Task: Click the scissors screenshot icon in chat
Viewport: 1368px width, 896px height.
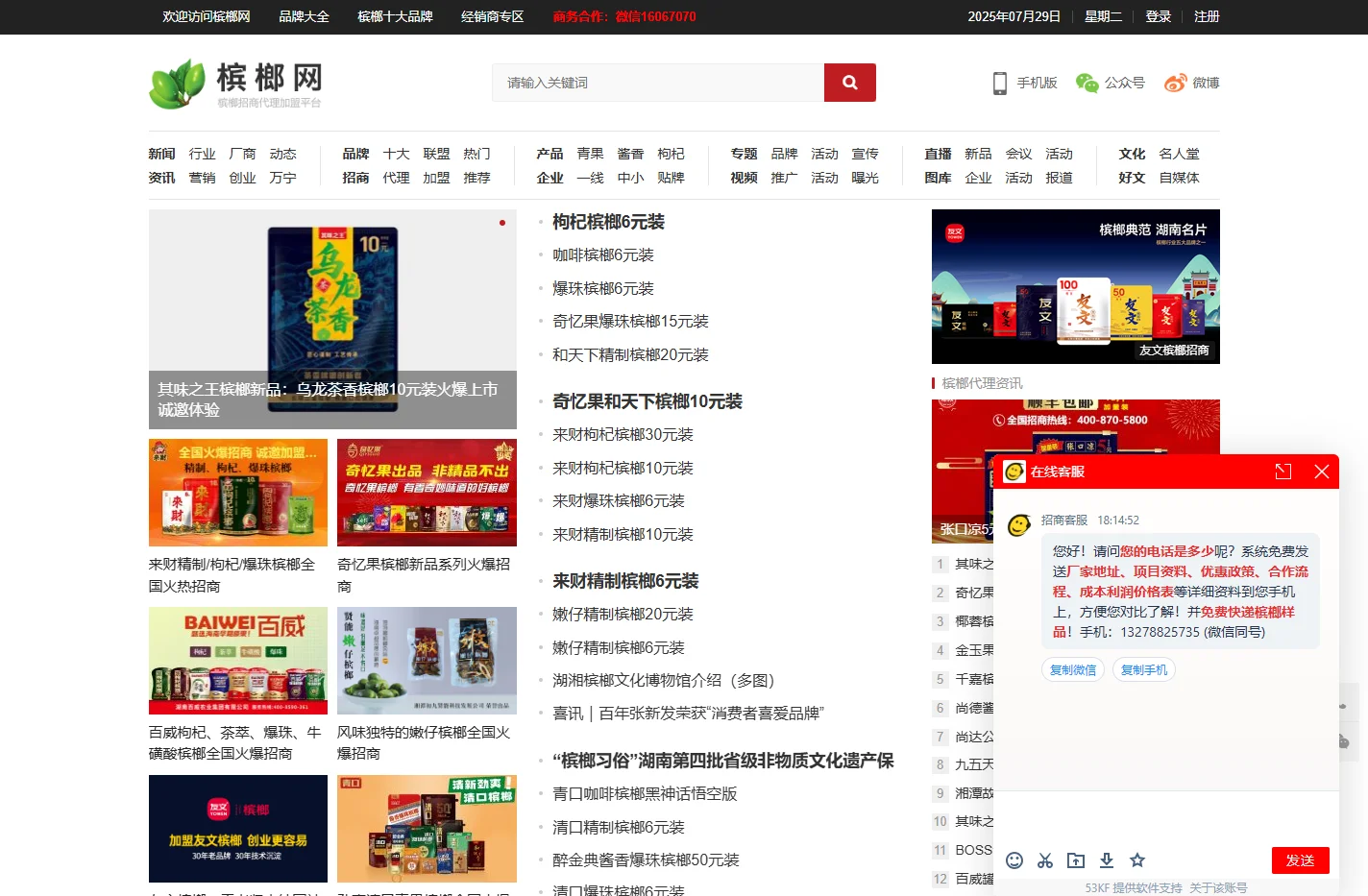Action: click(1045, 860)
